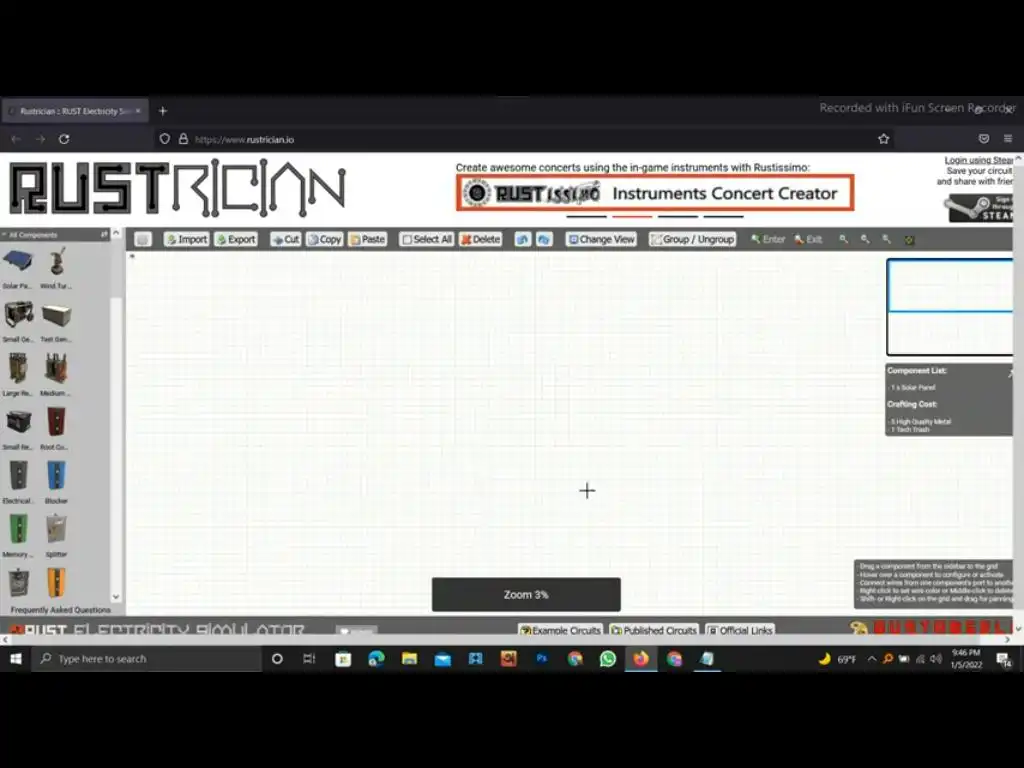Open Frequently Asked Questions link
Screen dimensions: 1024x768
(x=61, y=610)
